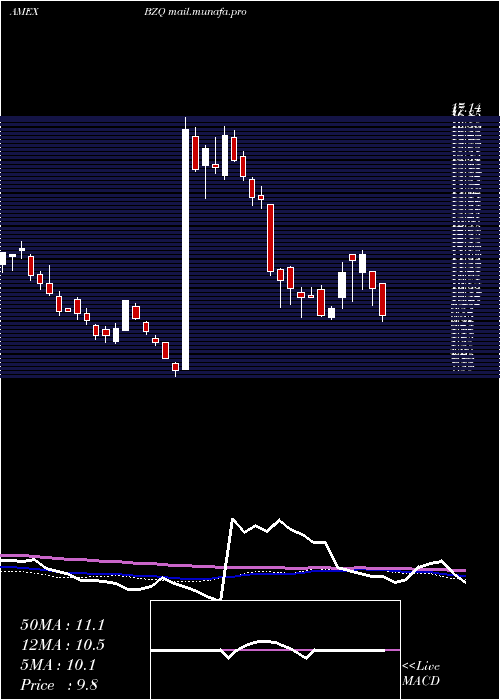Click inside the MACD indicator panel
Image resolution: width=500 pixels, height=700 pixels.
point(275,650)
